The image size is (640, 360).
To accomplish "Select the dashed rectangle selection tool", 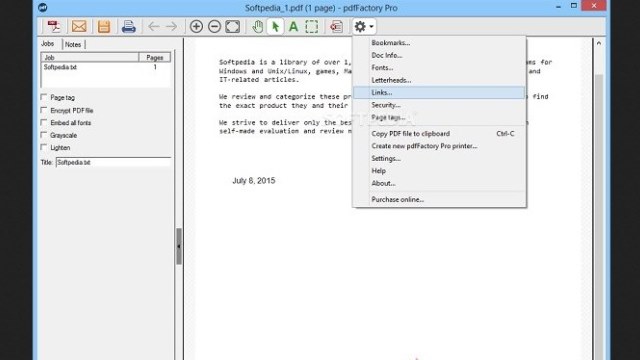I will [x=311, y=27].
